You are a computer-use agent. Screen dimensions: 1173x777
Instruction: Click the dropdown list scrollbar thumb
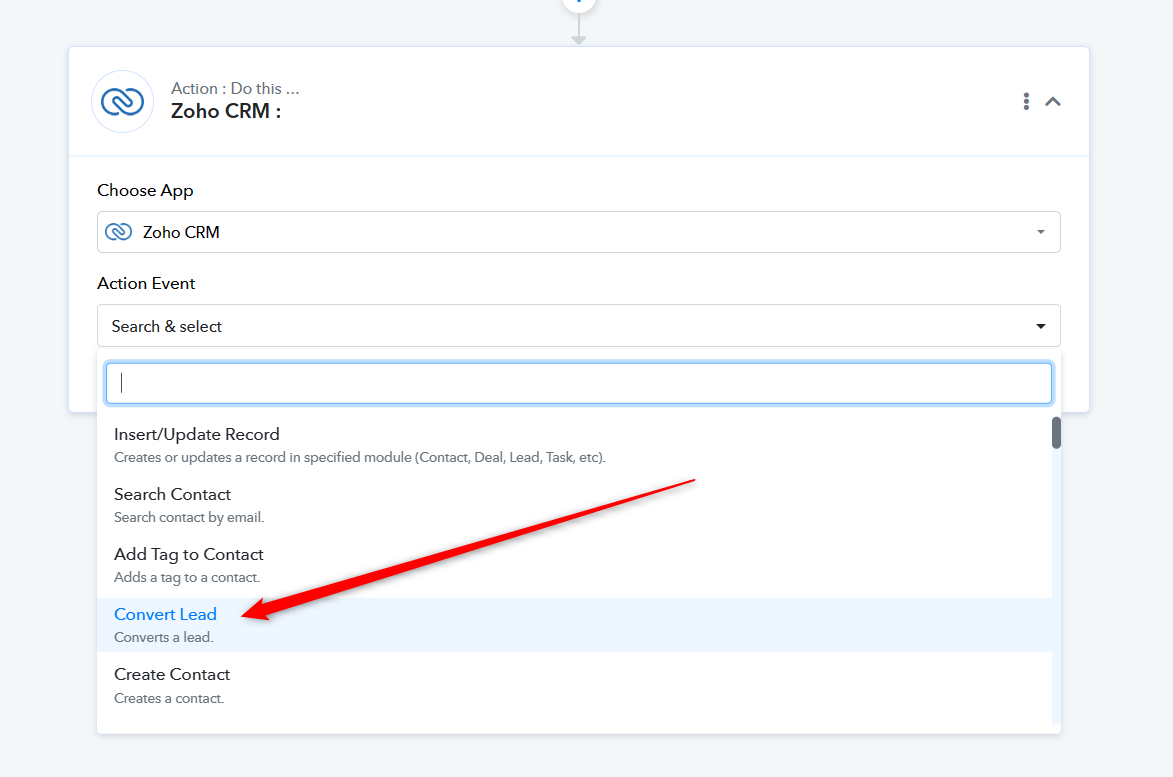[x=1056, y=433]
